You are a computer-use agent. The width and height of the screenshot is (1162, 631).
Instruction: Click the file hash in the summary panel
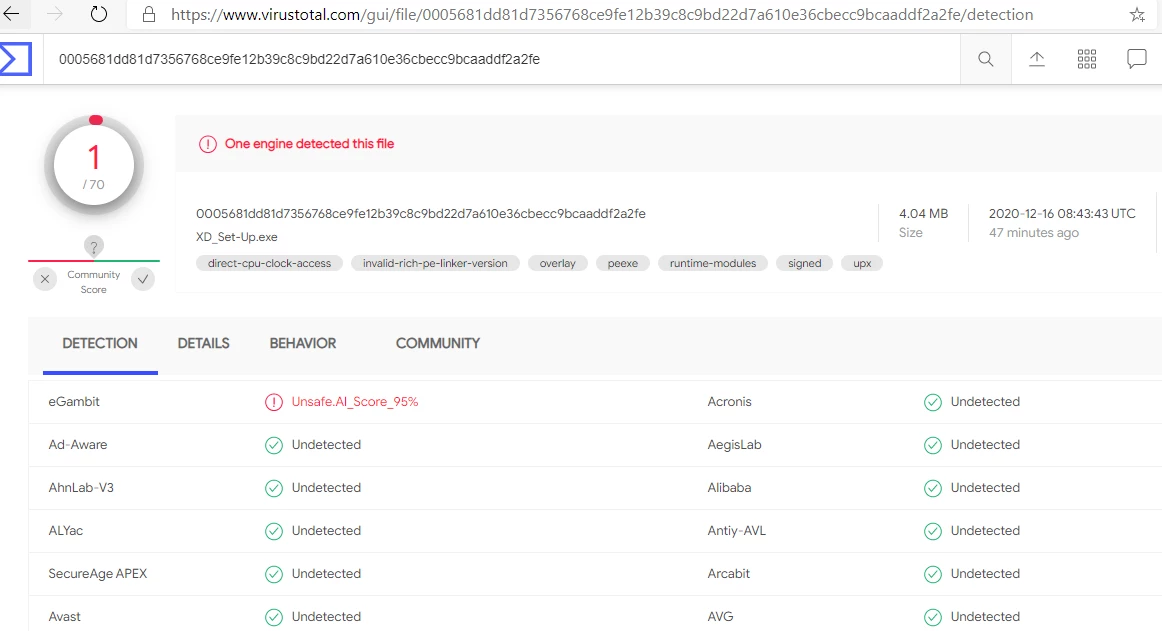click(421, 214)
